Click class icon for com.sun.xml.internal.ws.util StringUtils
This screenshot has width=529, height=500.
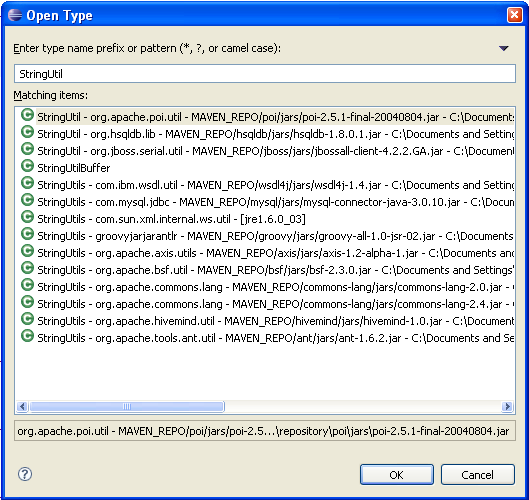click(27, 217)
